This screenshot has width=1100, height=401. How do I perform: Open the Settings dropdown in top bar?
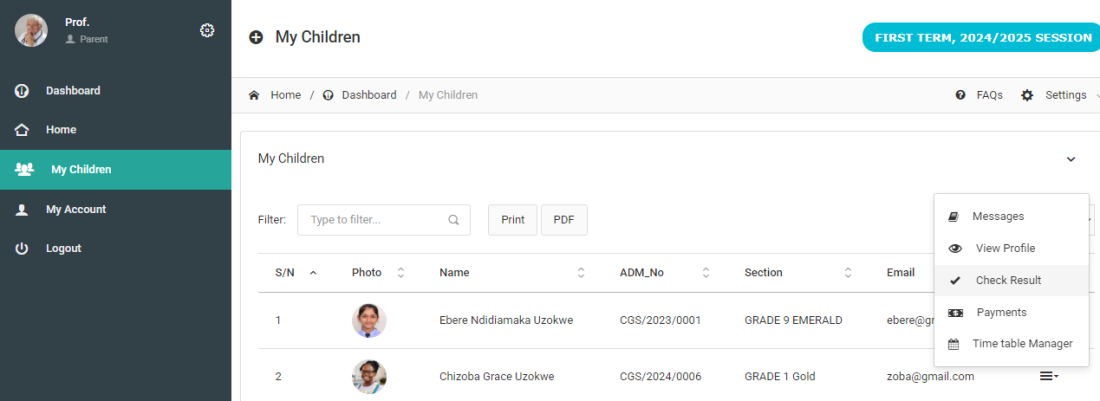[1060, 95]
